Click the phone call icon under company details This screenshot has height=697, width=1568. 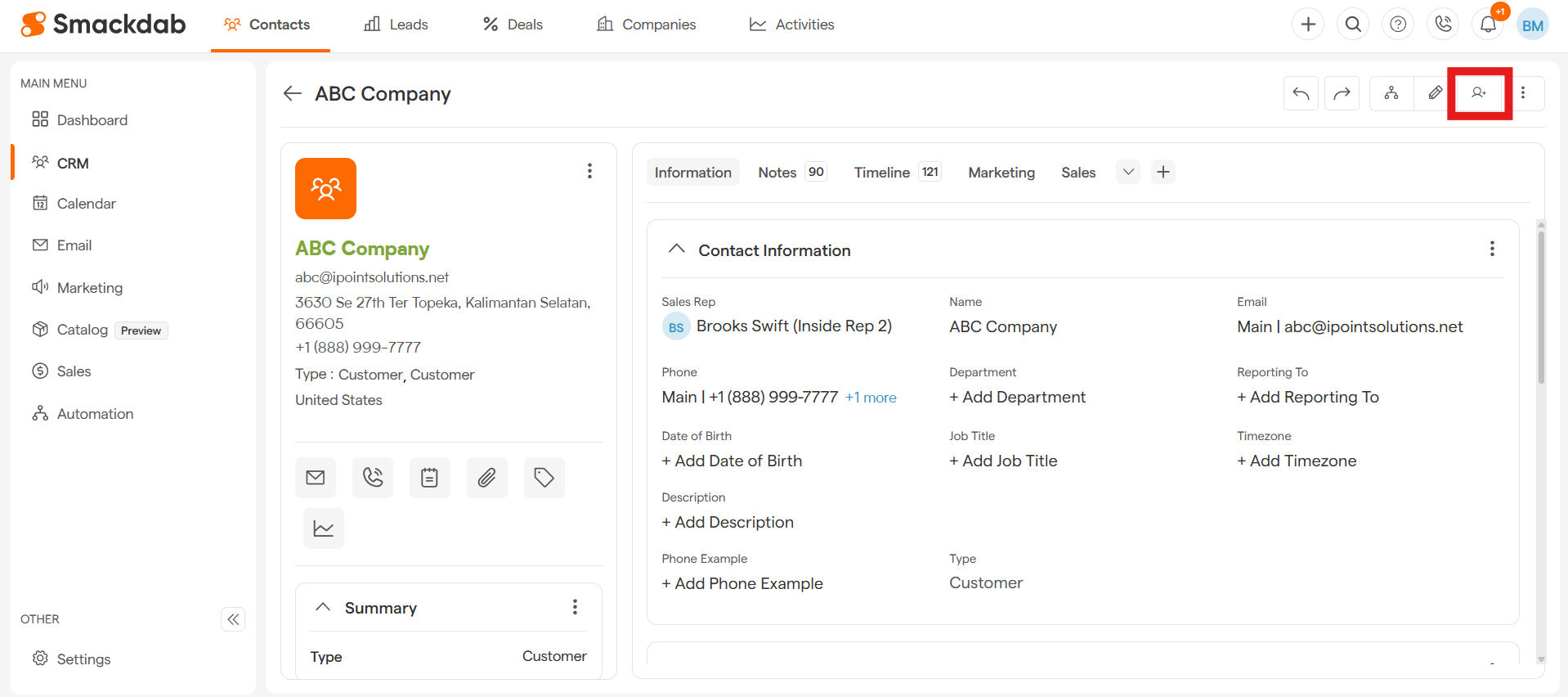point(373,478)
